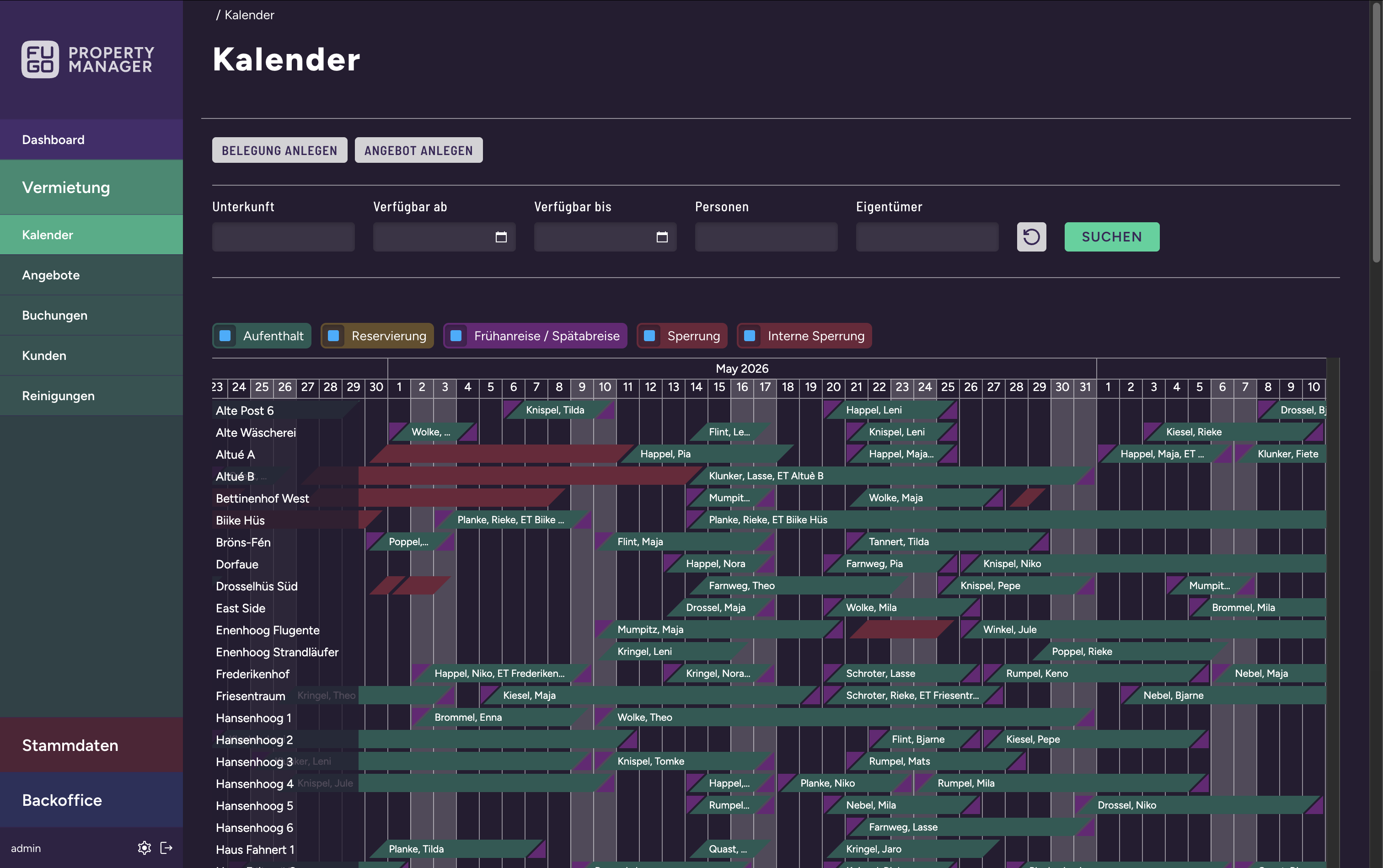Toggle the Sperrung legend checkbox
1383x868 pixels.
click(649, 336)
